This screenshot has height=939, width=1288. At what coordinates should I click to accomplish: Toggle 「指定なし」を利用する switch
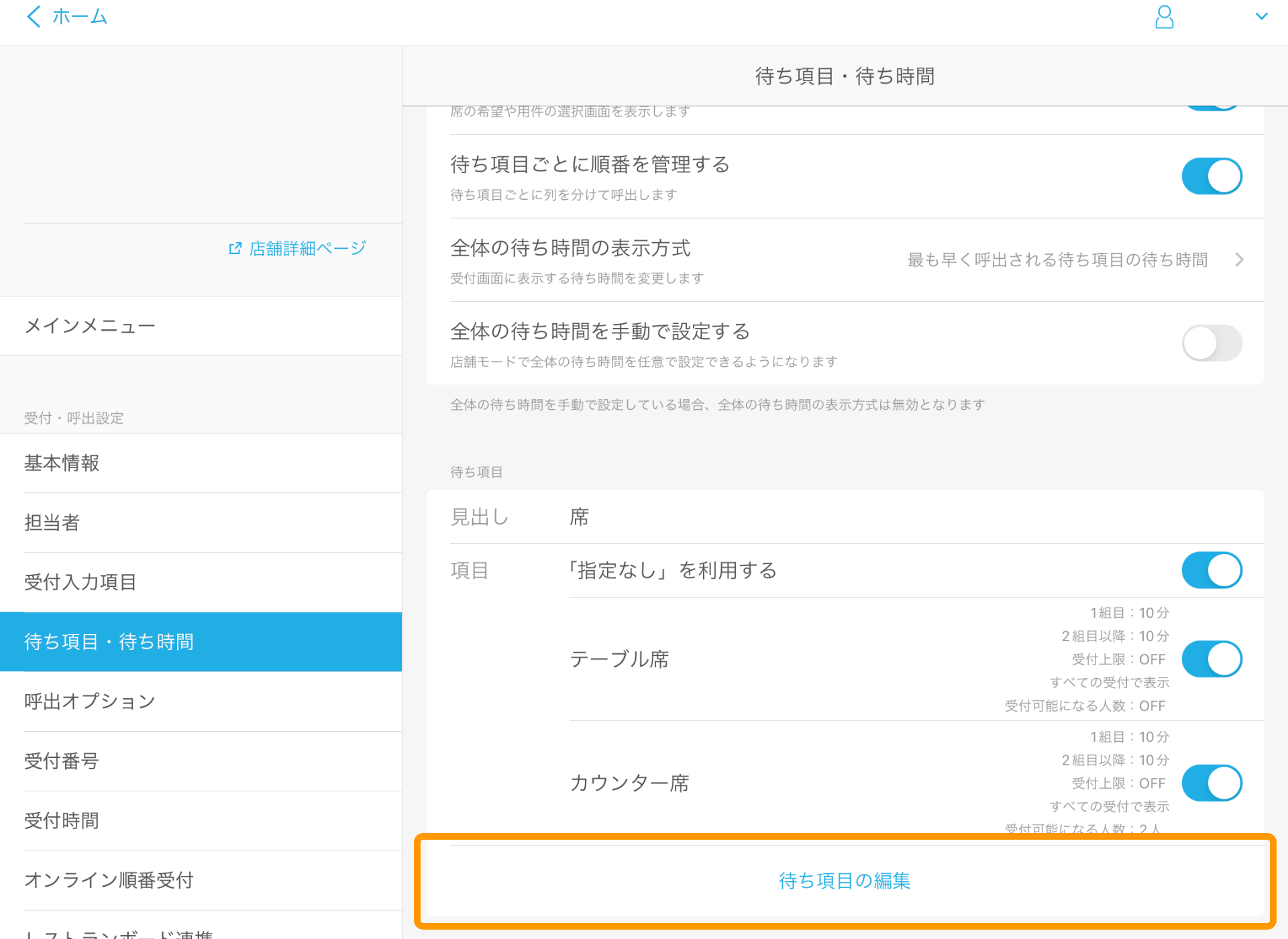pyautogui.click(x=1212, y=571)
